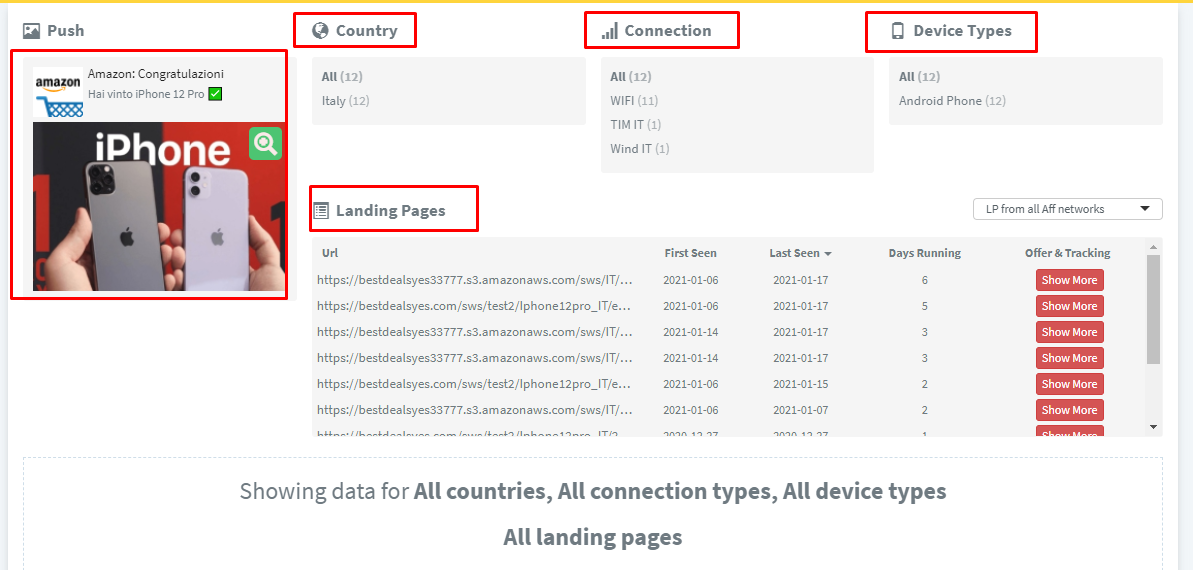The image size is (1193, 570).
Task: Click Show More for first-seen 2021-01-06, last-seen 2021-01-07 row
Action: pos(1069,409)
